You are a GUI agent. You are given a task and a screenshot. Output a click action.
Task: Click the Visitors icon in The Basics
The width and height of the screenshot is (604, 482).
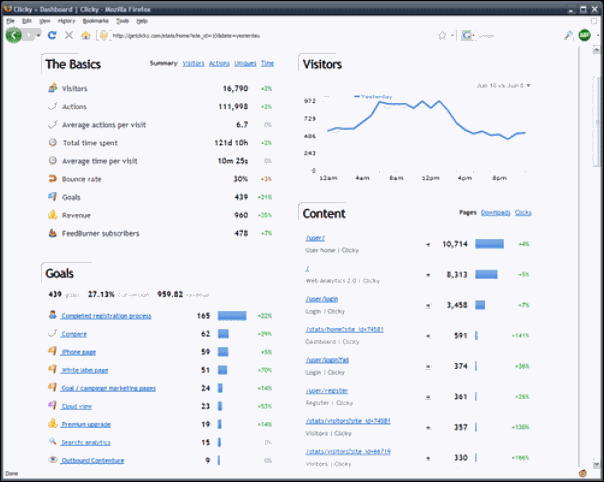coord(53,88)
